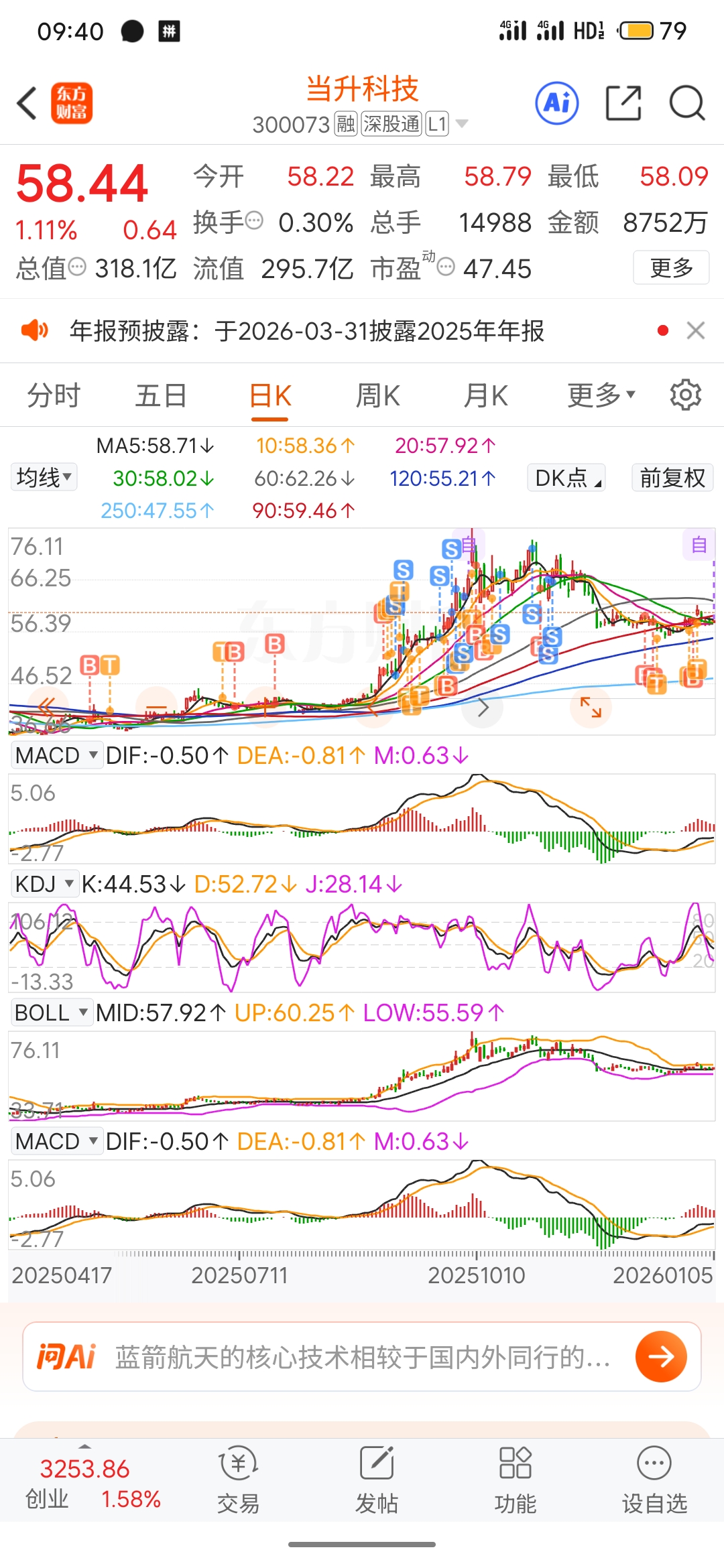Switch to the 五日 tab
The image size is (724, 1568).
161,395
